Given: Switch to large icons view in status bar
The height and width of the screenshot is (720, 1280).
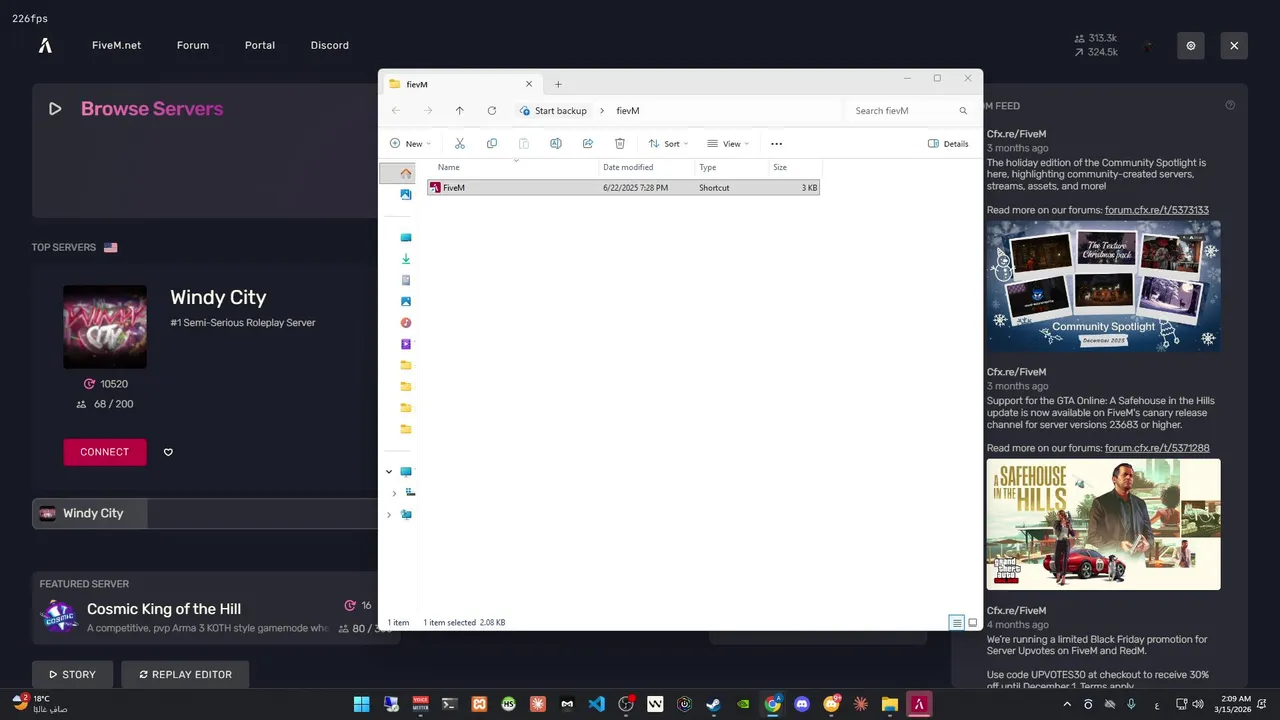Looking at the screenshot, I should (972, 622).
